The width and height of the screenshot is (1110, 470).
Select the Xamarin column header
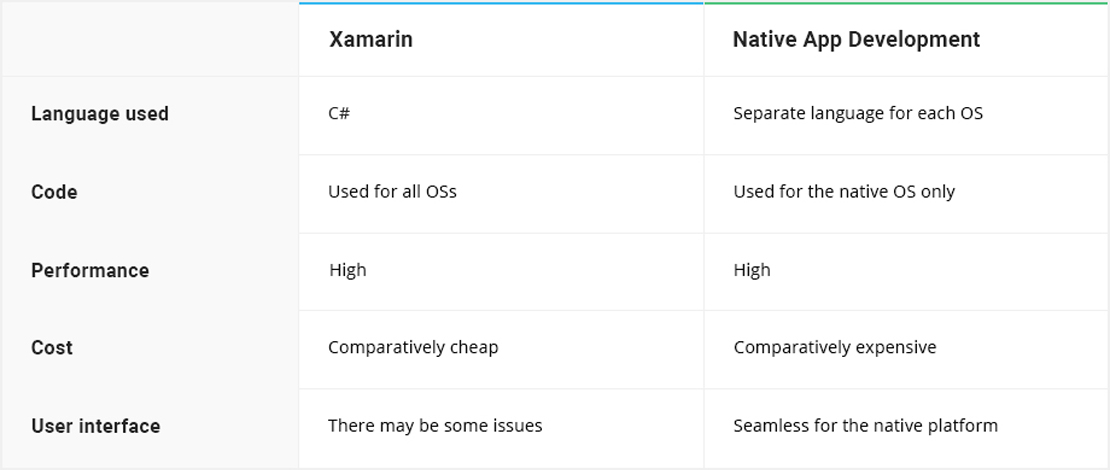370,40
